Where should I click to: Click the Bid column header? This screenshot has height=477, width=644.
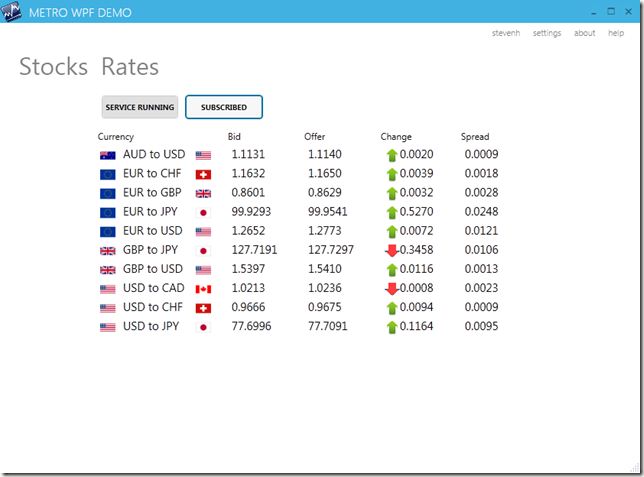pos(234,136)
